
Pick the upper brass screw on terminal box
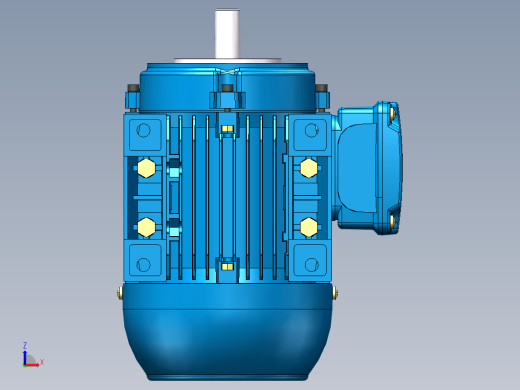tap(393, 113)
